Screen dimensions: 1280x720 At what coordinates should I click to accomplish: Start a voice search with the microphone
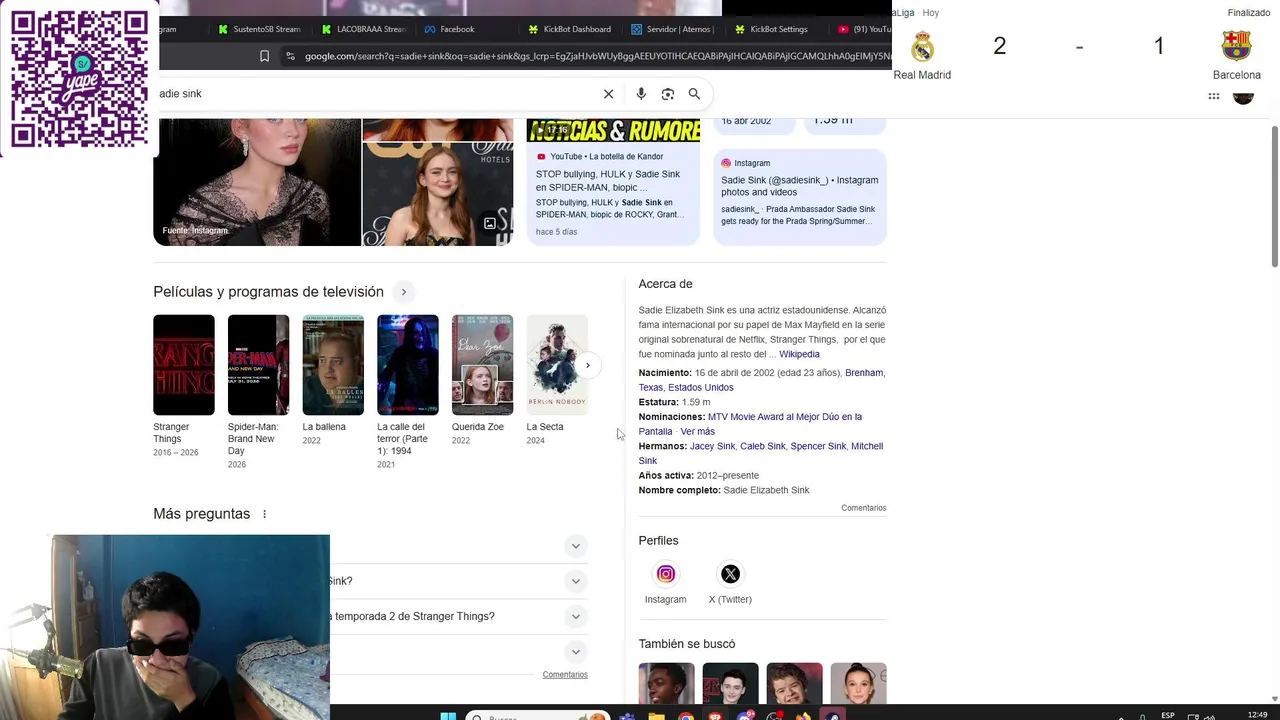coord(641,94)
